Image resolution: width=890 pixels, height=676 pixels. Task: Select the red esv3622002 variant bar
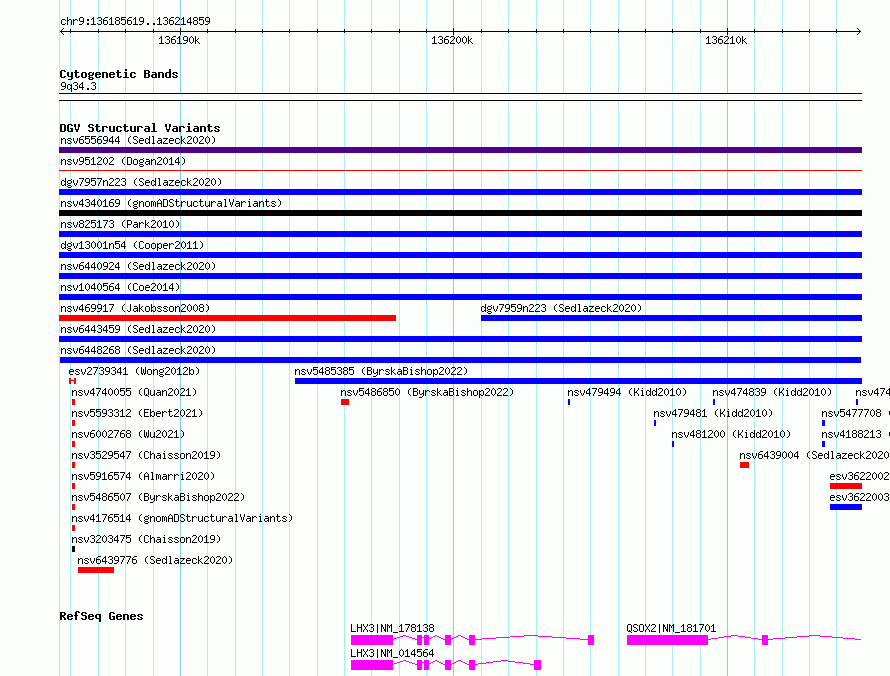[x=846, y=486]
